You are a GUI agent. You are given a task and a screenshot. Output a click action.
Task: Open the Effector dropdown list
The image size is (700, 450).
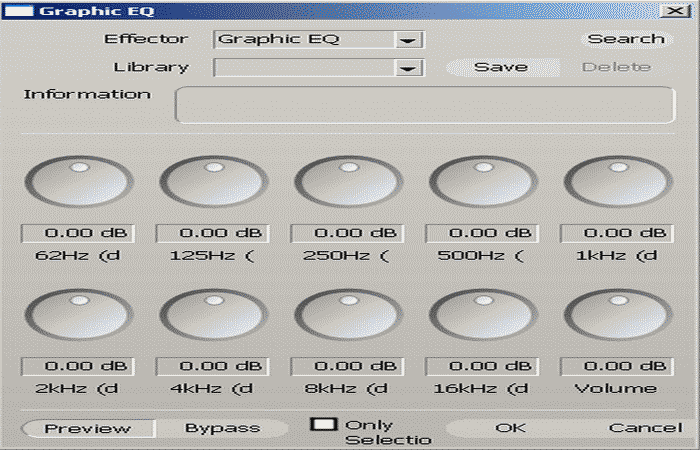(x=407, y=40)
